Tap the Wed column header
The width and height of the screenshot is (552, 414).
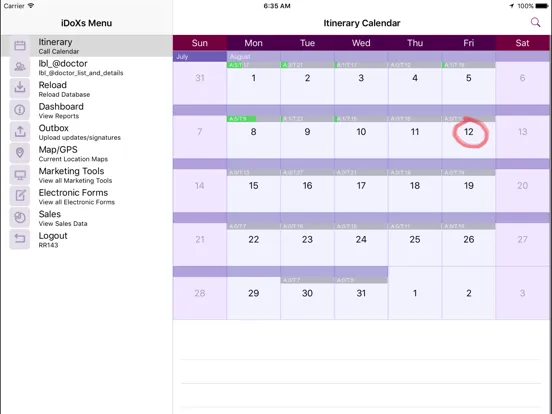click(x=361, y=43)
